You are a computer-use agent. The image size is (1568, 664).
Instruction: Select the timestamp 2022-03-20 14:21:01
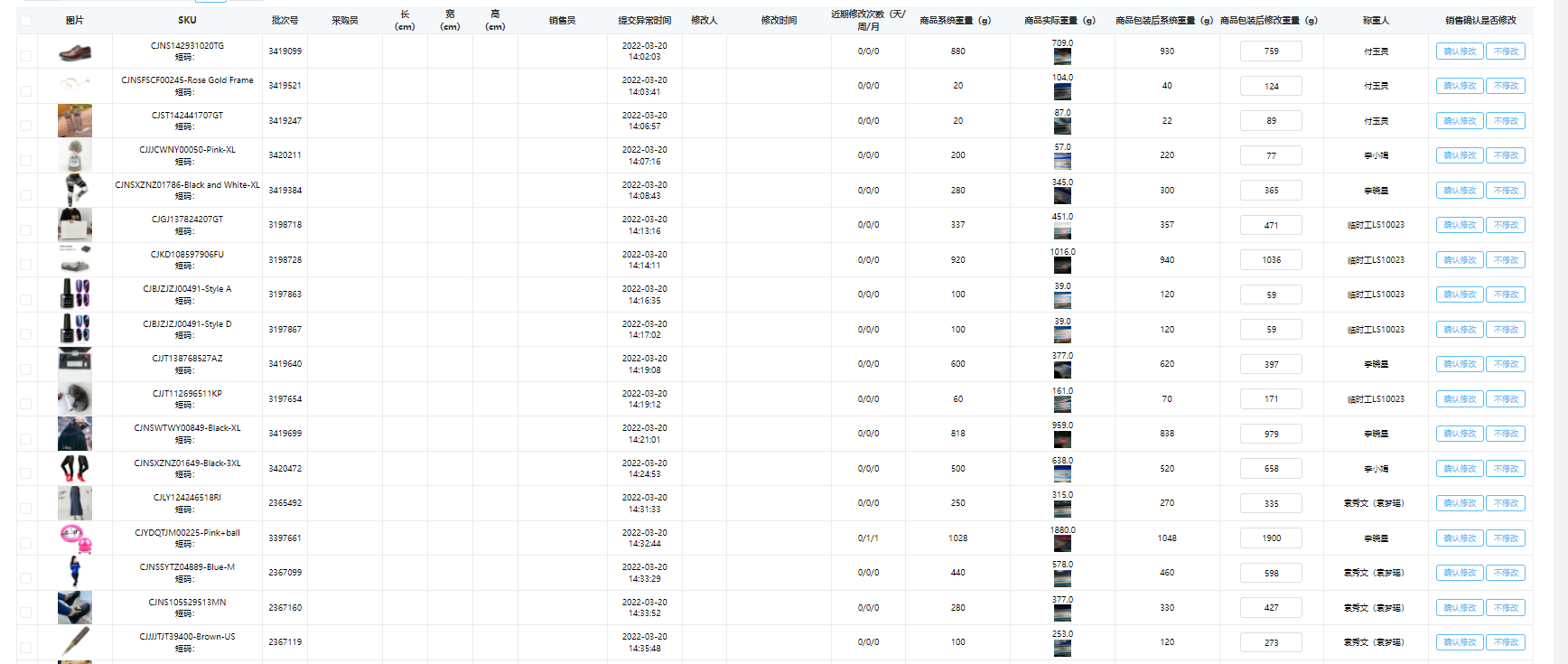[645, 434]
